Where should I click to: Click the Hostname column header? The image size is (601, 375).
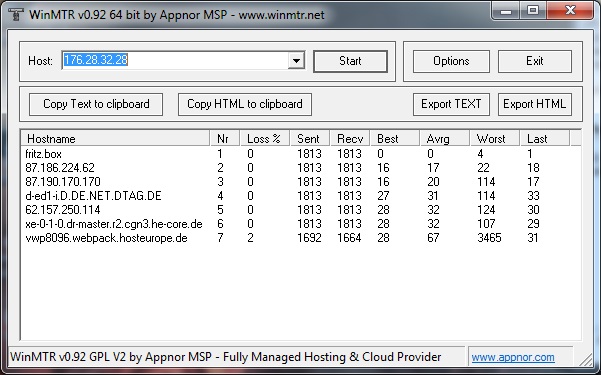[115, 138]
